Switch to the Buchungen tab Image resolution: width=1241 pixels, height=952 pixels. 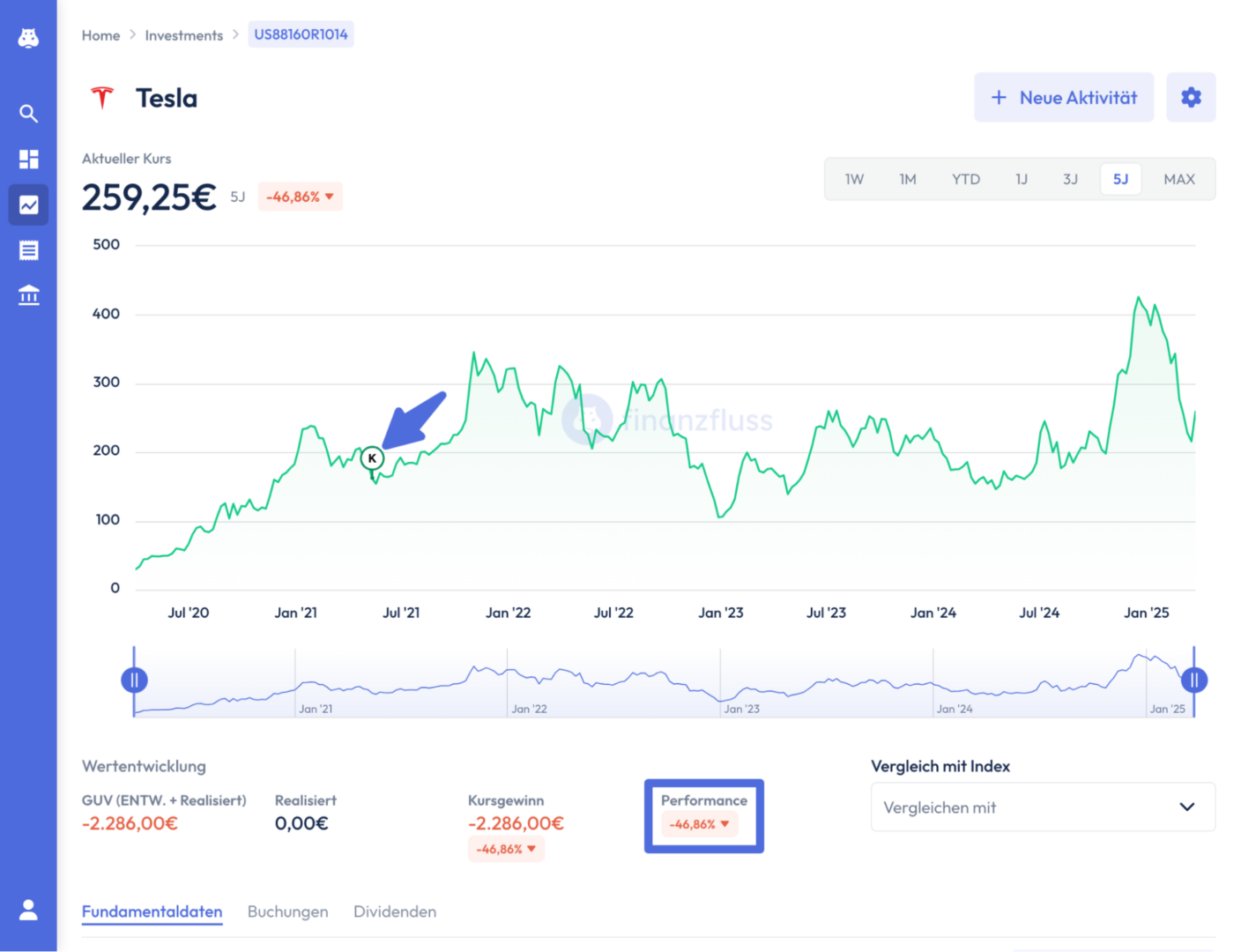coord(288,911)
